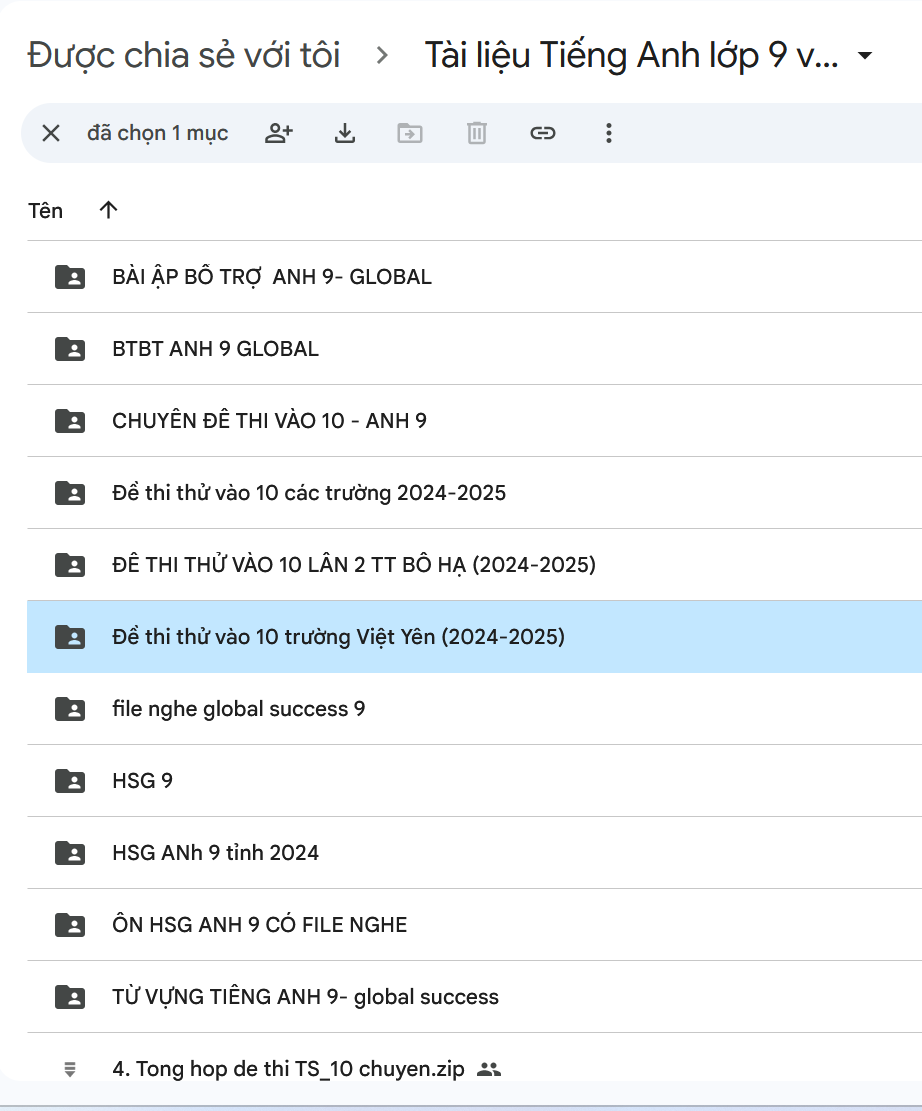
Task: Select the highlighted Việt Yên exam folder
Action: (338, 637)
